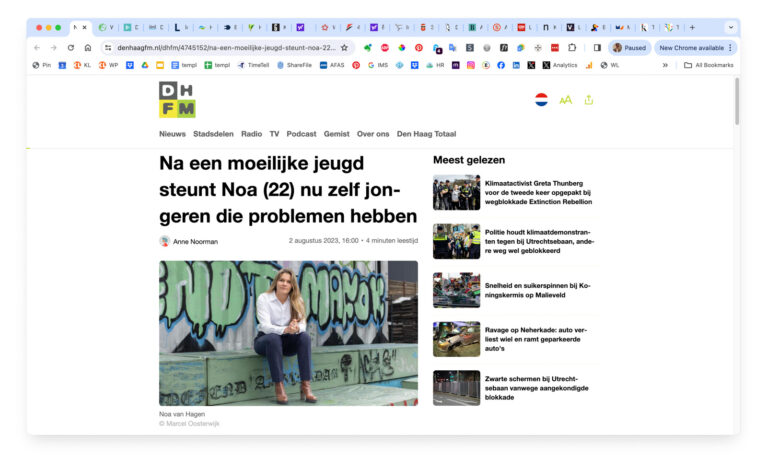Open the ShareFile bookmark
The width and height of the screenshot is (767, 470).
pyautogui.click(x=294, y=65)
